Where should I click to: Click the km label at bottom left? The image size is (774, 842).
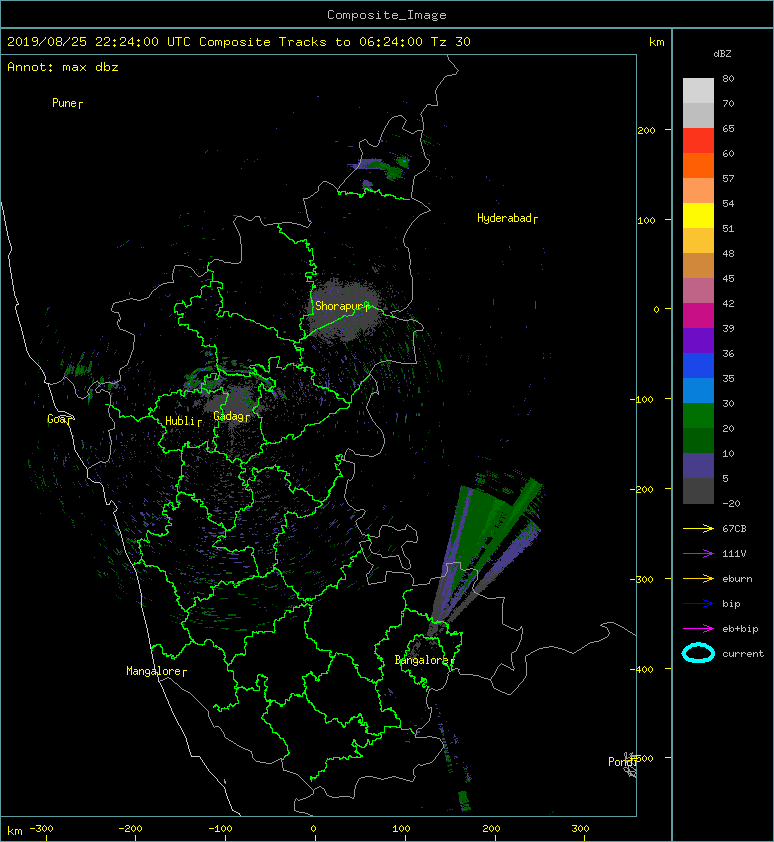[15, 831]
